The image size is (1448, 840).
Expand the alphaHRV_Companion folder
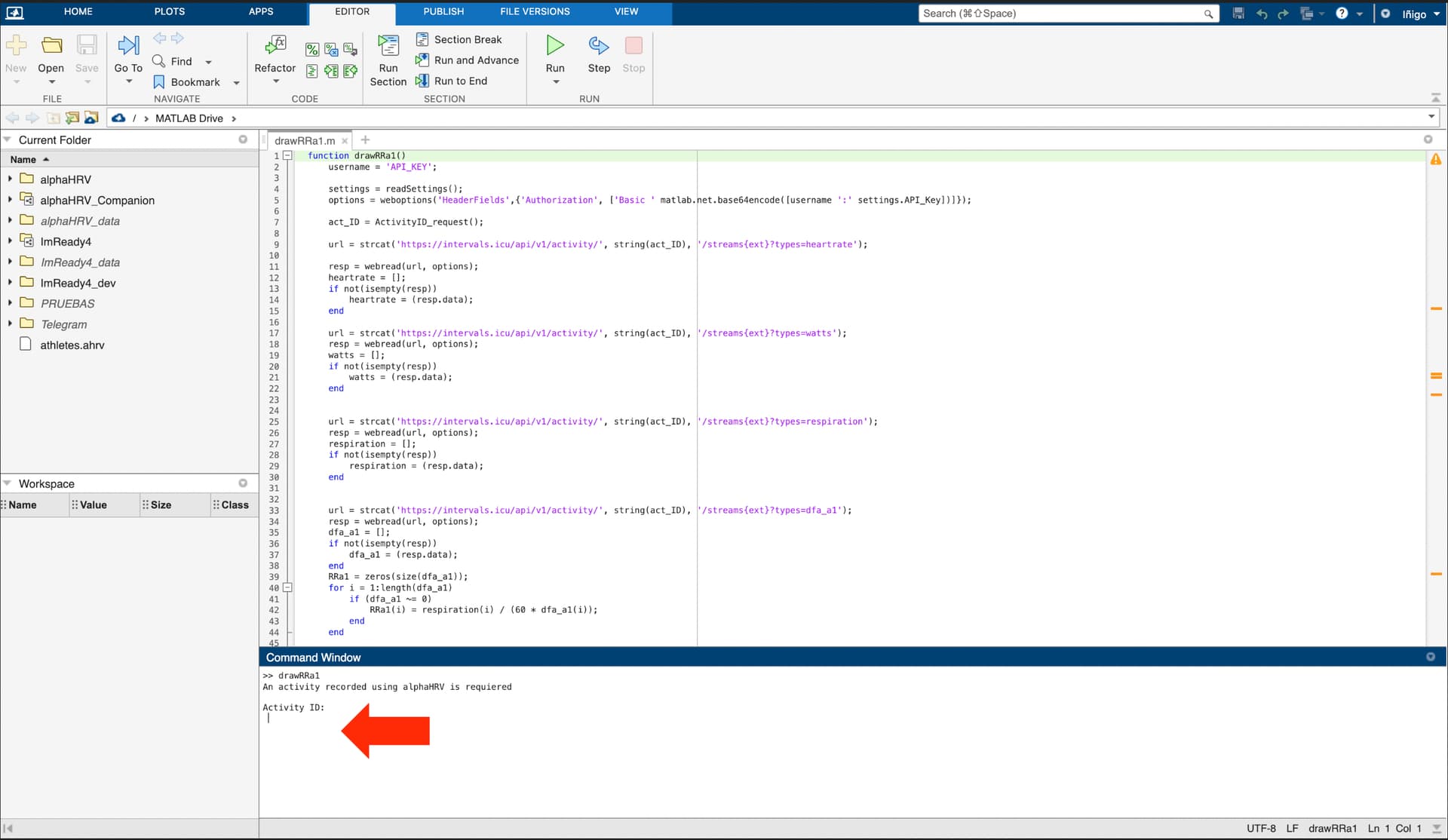pyautogui.click(x=10, y=199)
